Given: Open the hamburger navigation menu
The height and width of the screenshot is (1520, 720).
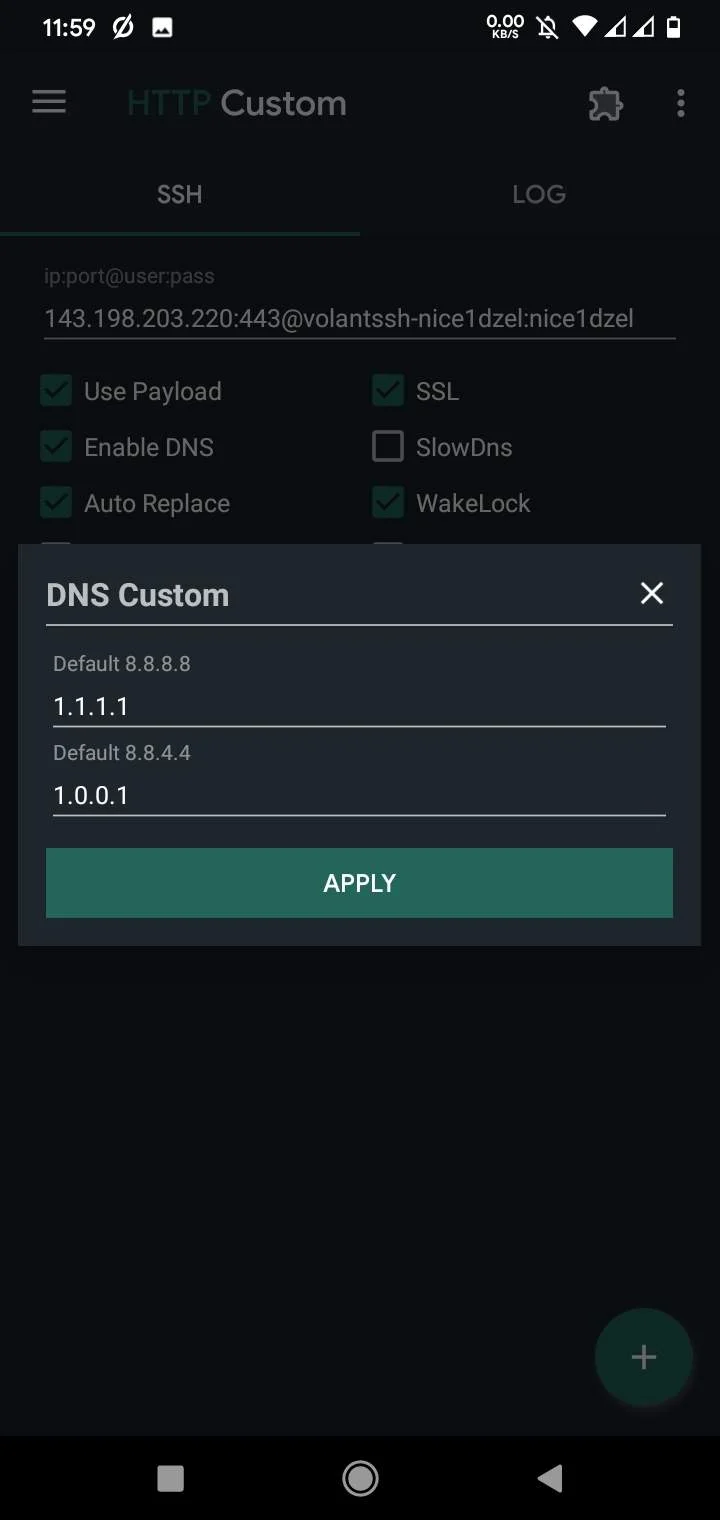Looking at the screenshot, I should pos(49,103).
